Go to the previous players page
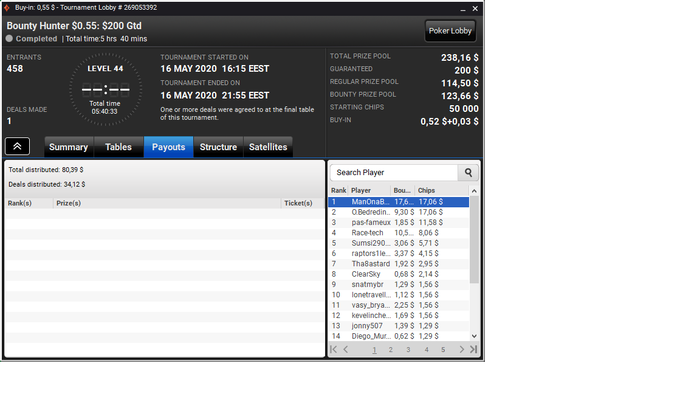700x394 pixels. [346, 349]
